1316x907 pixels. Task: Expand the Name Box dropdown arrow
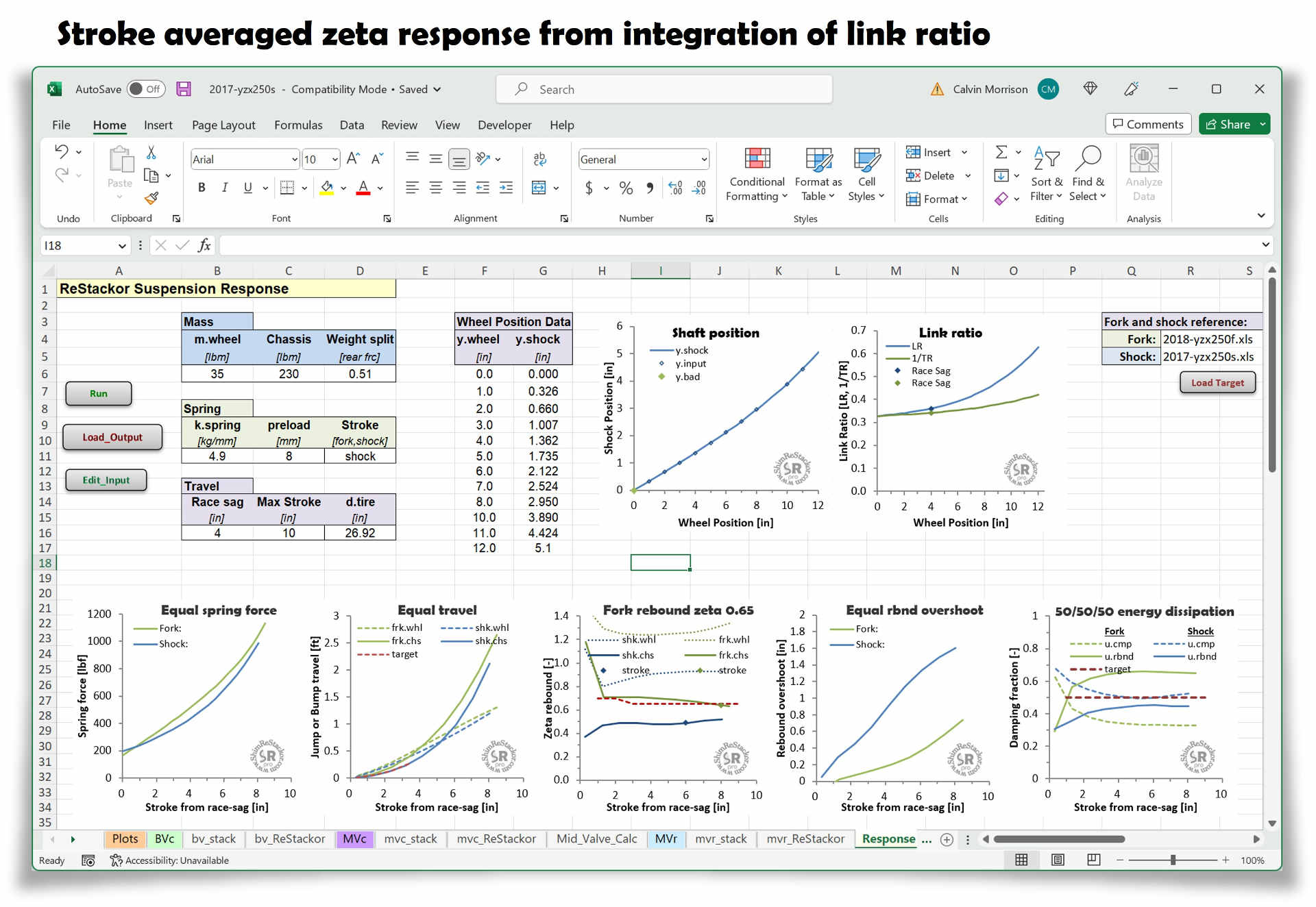click(x=122, y=245)
